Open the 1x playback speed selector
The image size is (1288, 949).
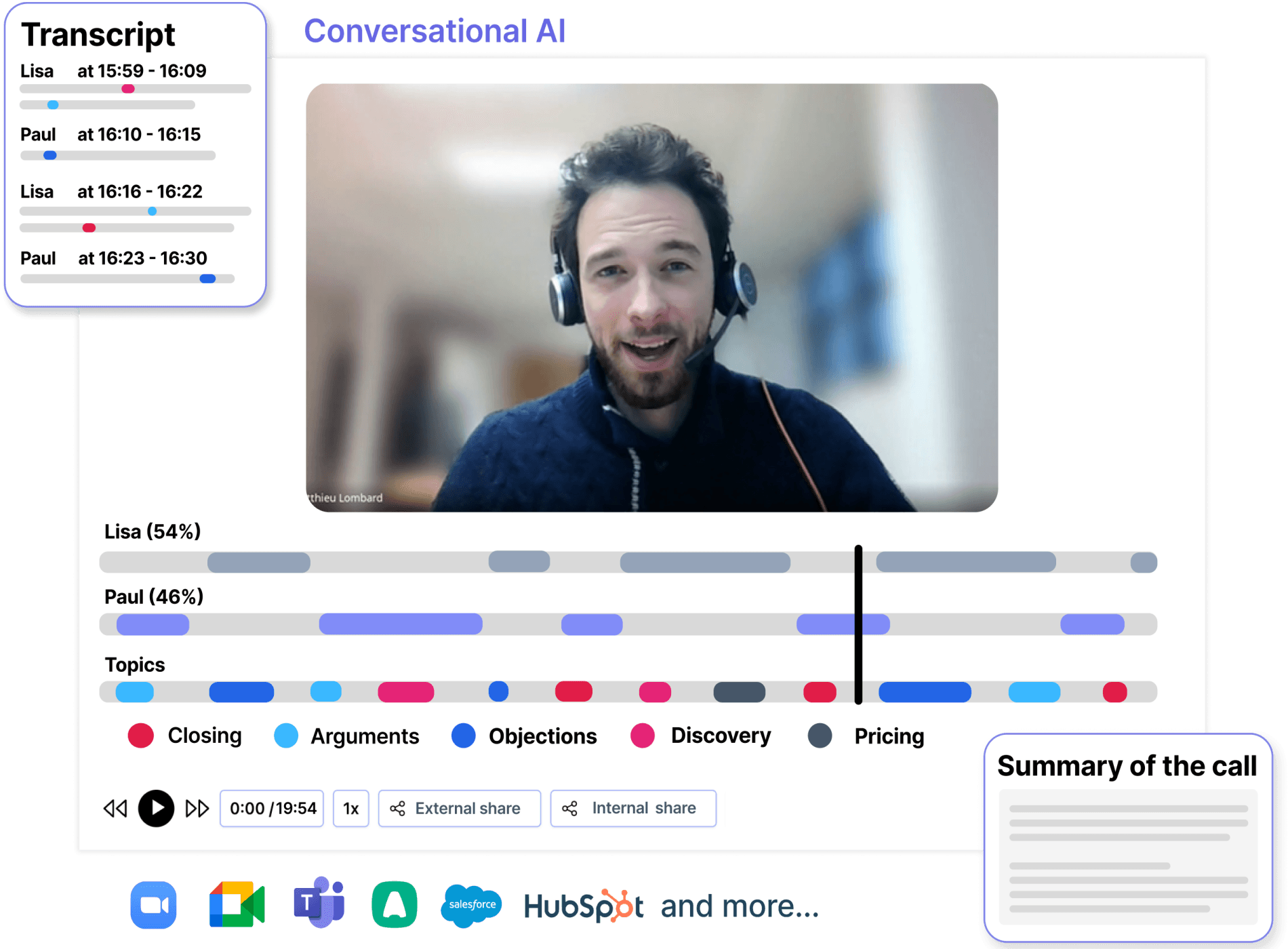pos(350,808)
